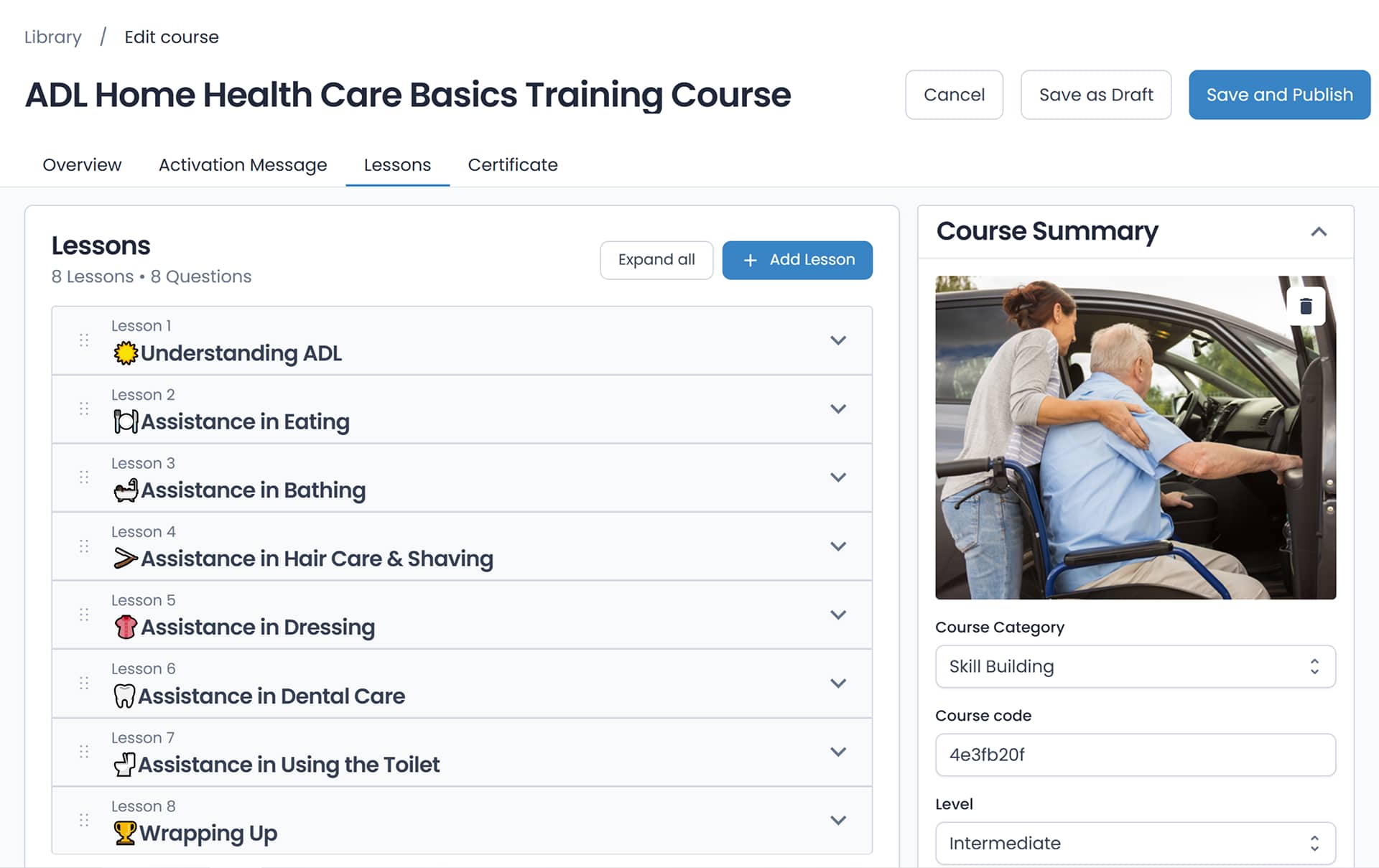1379x868 pixels.
Task: Collapse the Course Summary panel
Action: pyautogui.click(x=1319, y=232)
